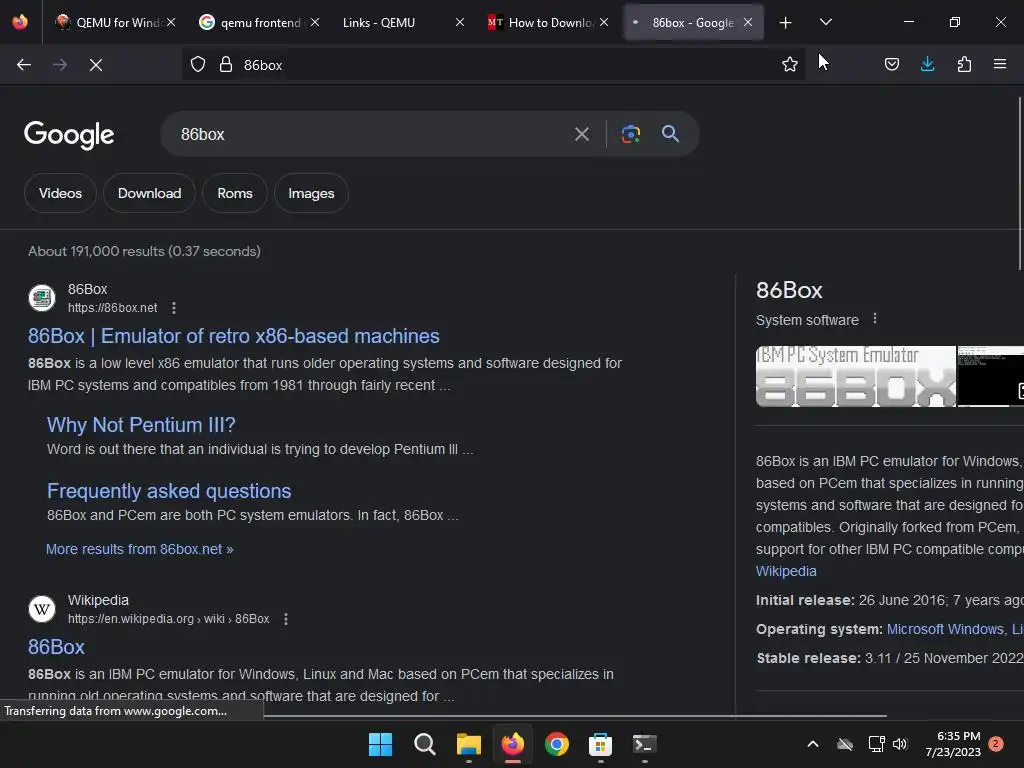Open a new tab with plus button

coord(786,23)
